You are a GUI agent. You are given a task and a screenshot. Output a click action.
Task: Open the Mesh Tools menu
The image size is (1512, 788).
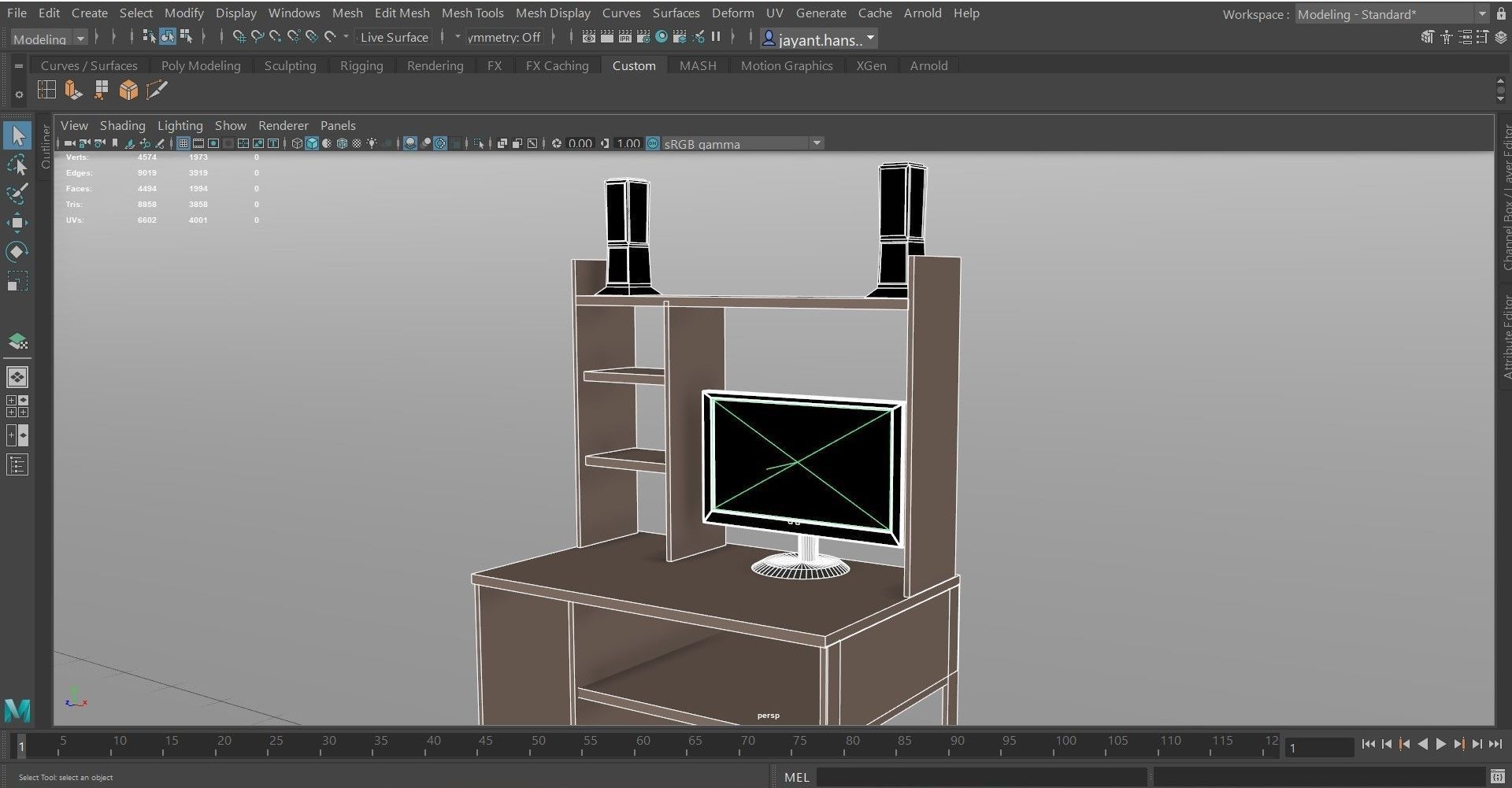coord(472,13)
